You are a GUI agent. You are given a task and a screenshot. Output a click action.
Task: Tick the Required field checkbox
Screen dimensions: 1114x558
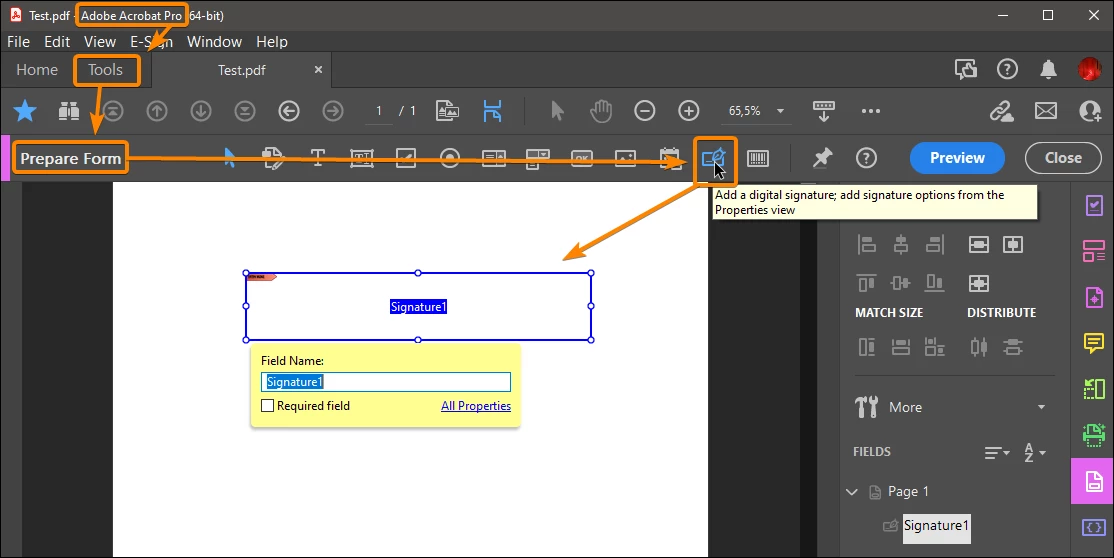point(268,406)
